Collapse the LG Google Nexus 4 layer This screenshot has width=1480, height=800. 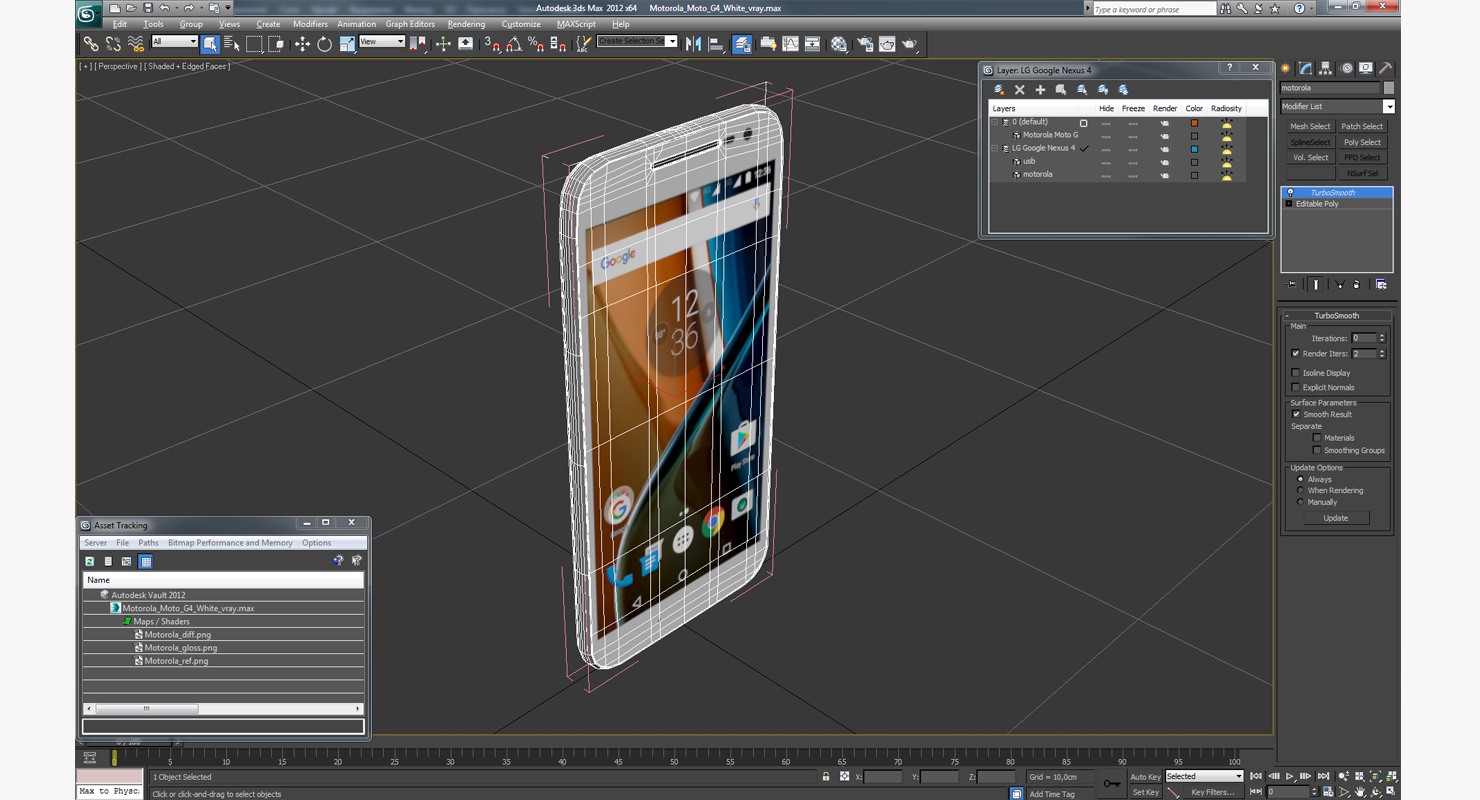995,148
